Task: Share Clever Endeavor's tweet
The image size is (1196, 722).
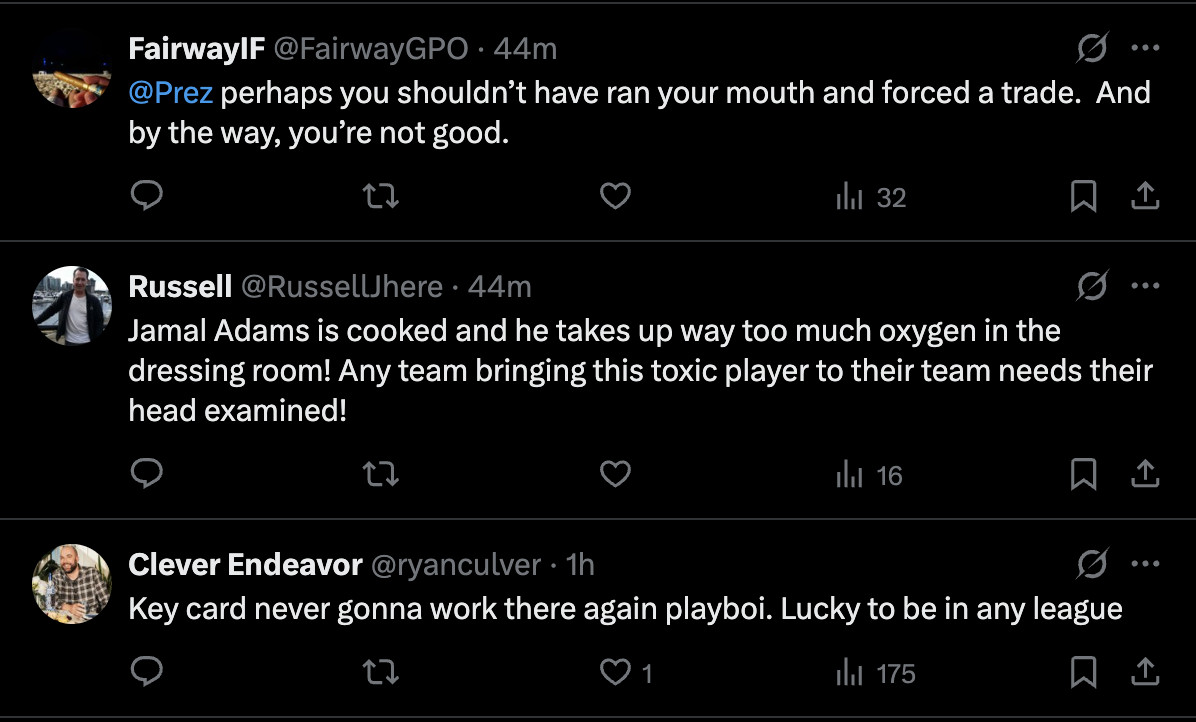Action: click(x=1144, y=673)
